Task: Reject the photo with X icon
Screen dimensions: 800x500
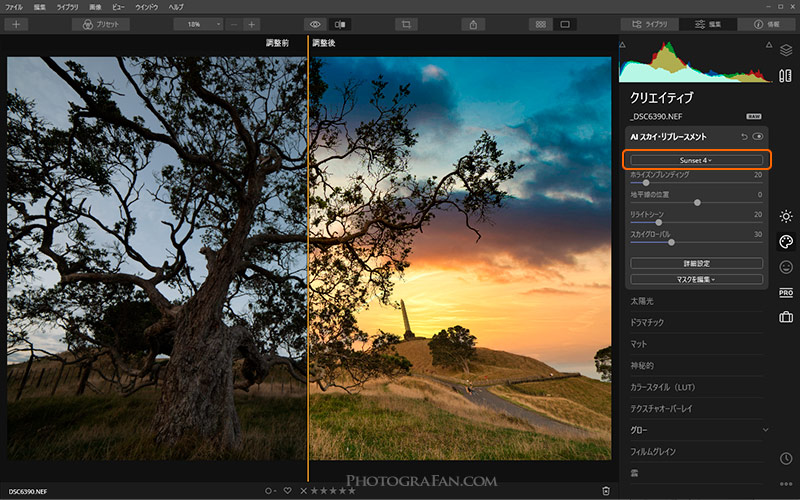Action: click(304, 491)
